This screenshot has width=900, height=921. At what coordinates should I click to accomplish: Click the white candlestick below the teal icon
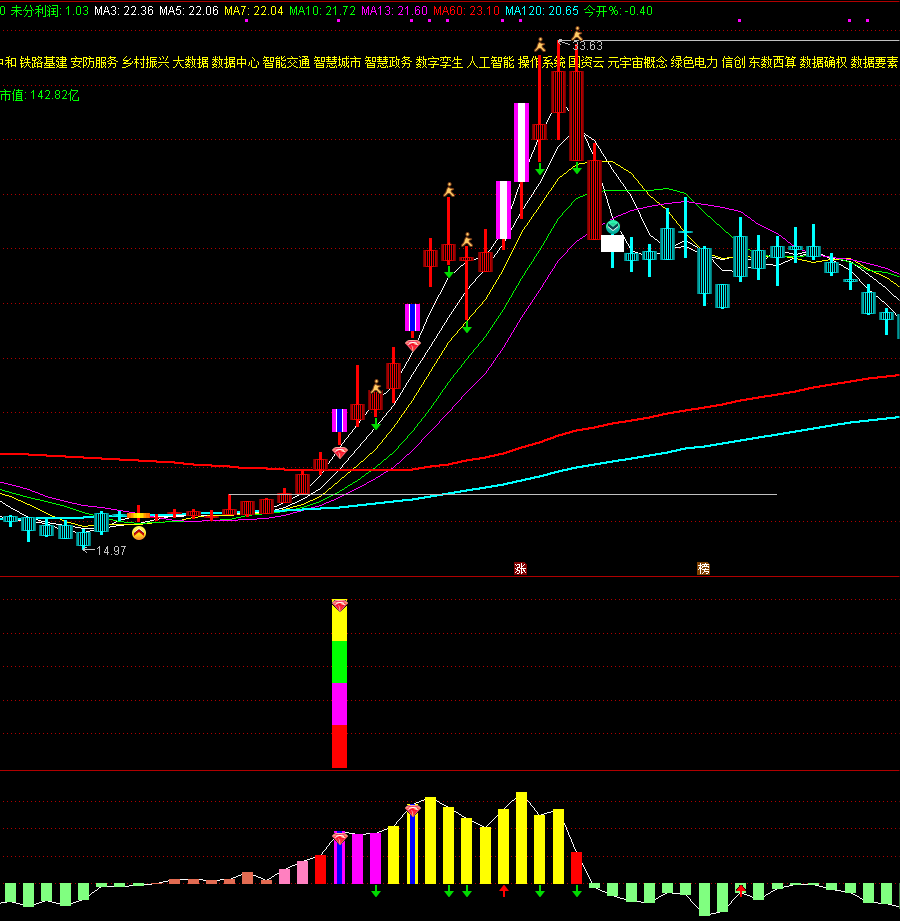612,243
